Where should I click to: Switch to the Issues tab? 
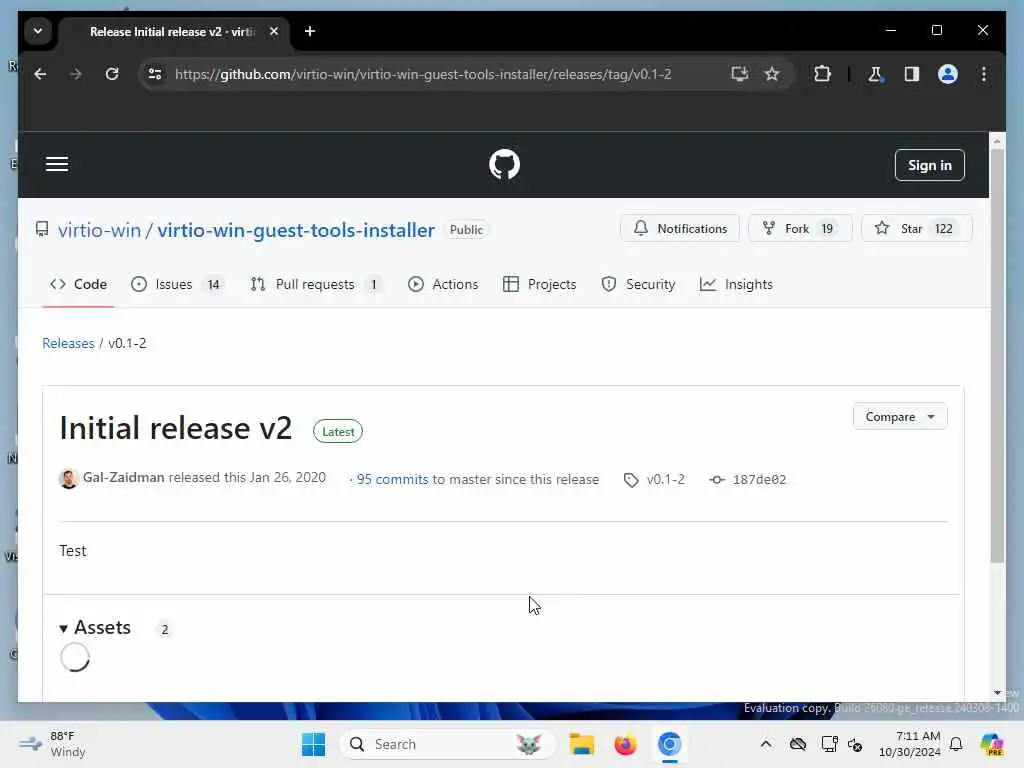click(x=177, y=284)
